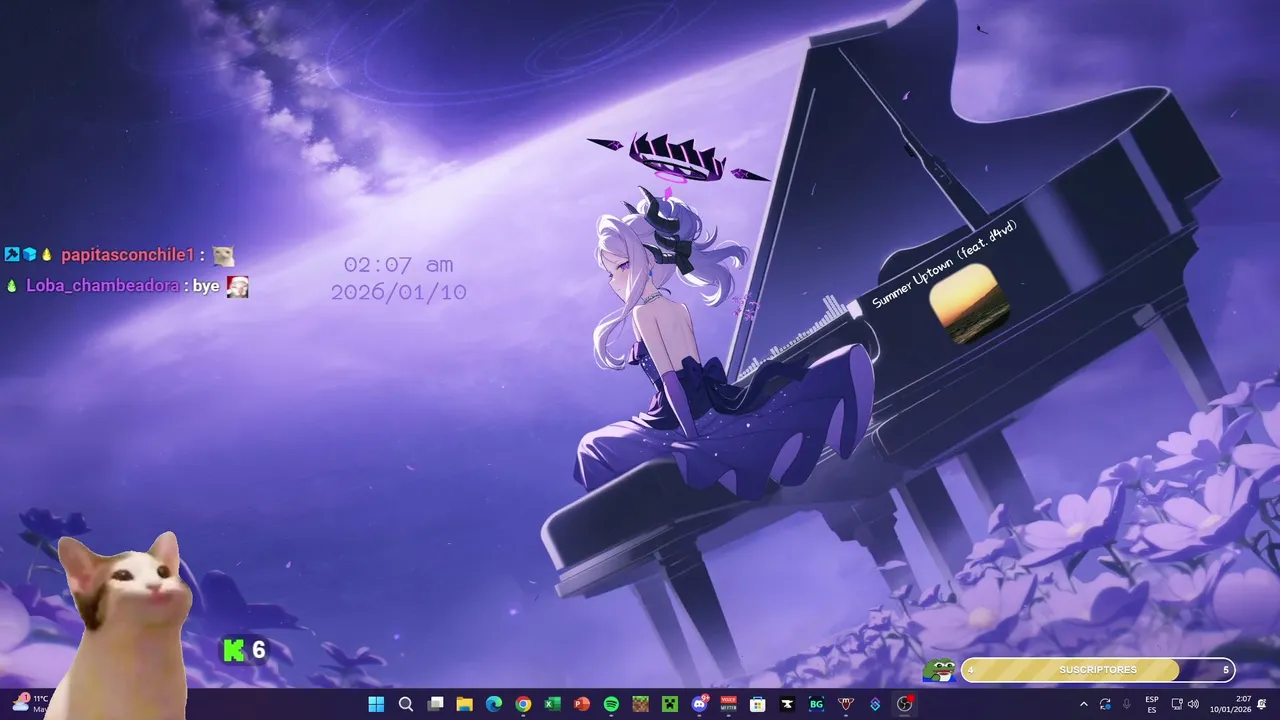The height and width of the screenshot is (720, 1280).
Task: Click the 'Summer Uptown (feat. d4vd)' song title
Action: pos(944,265)
